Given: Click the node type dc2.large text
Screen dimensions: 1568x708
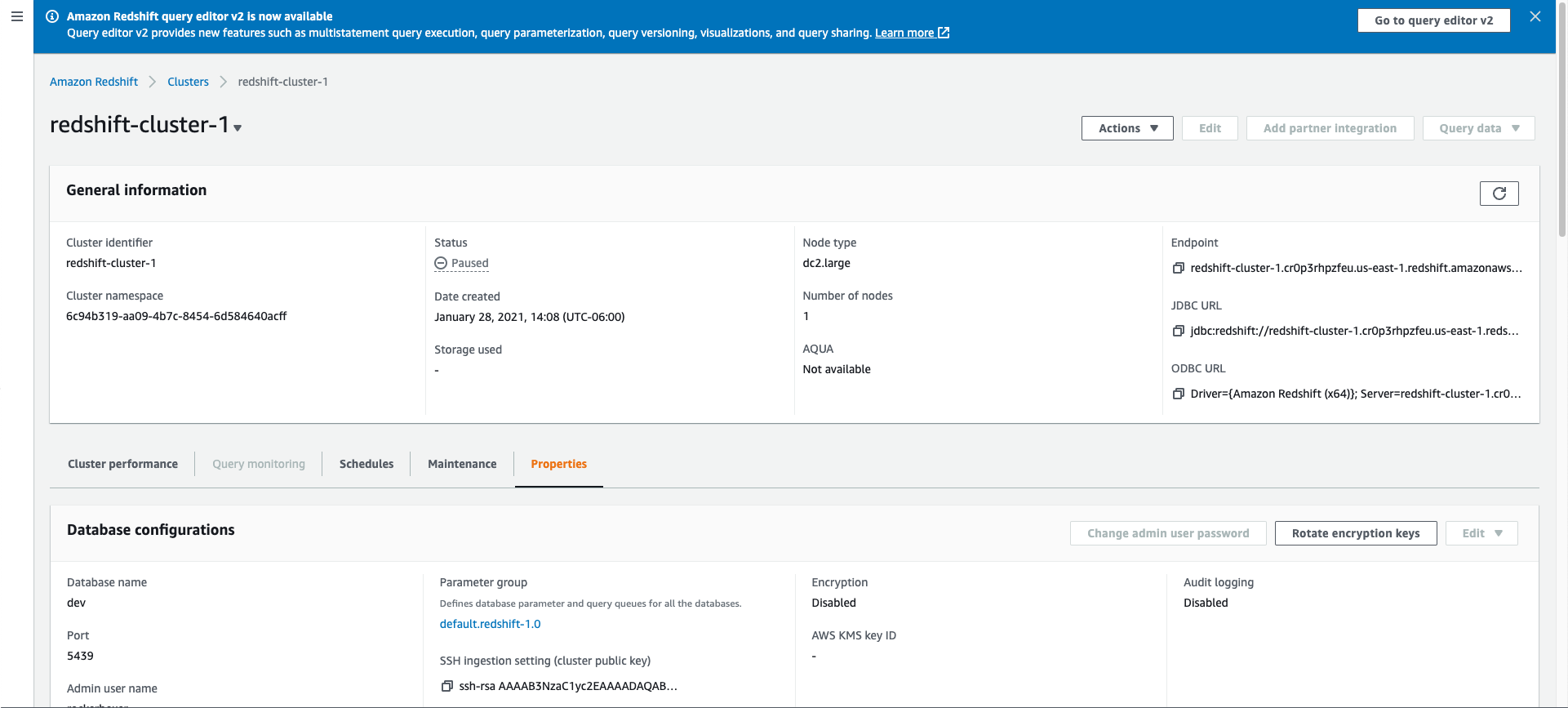Looking at the screenshot, I should click(826, 263).
